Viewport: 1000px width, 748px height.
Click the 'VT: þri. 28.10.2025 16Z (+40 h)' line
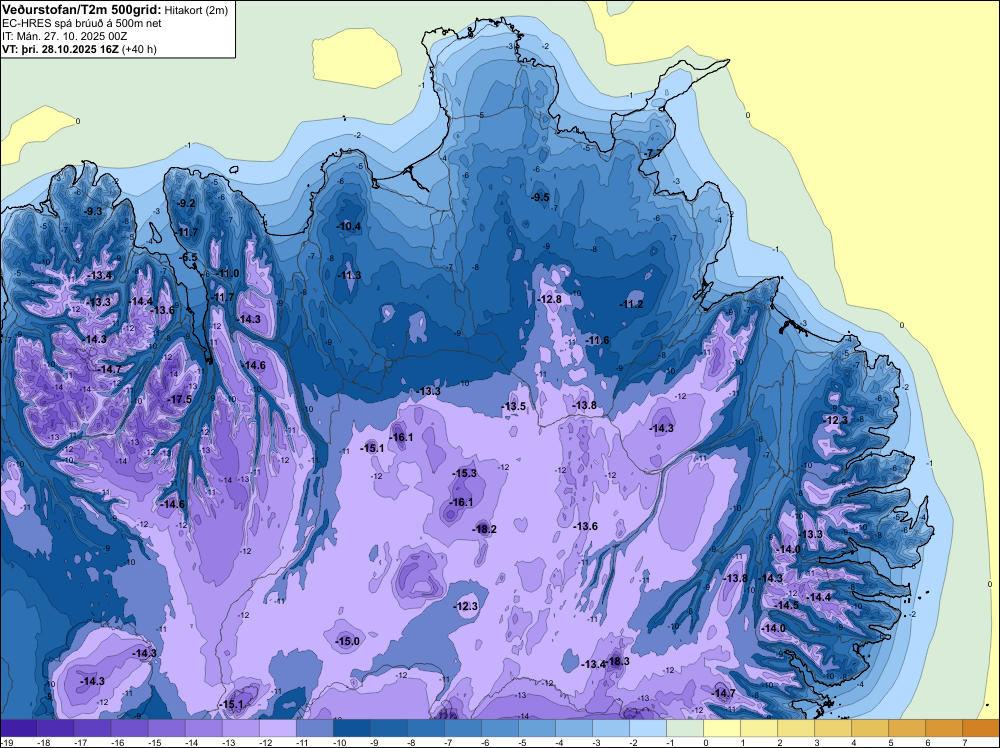(x=79, y=48)
